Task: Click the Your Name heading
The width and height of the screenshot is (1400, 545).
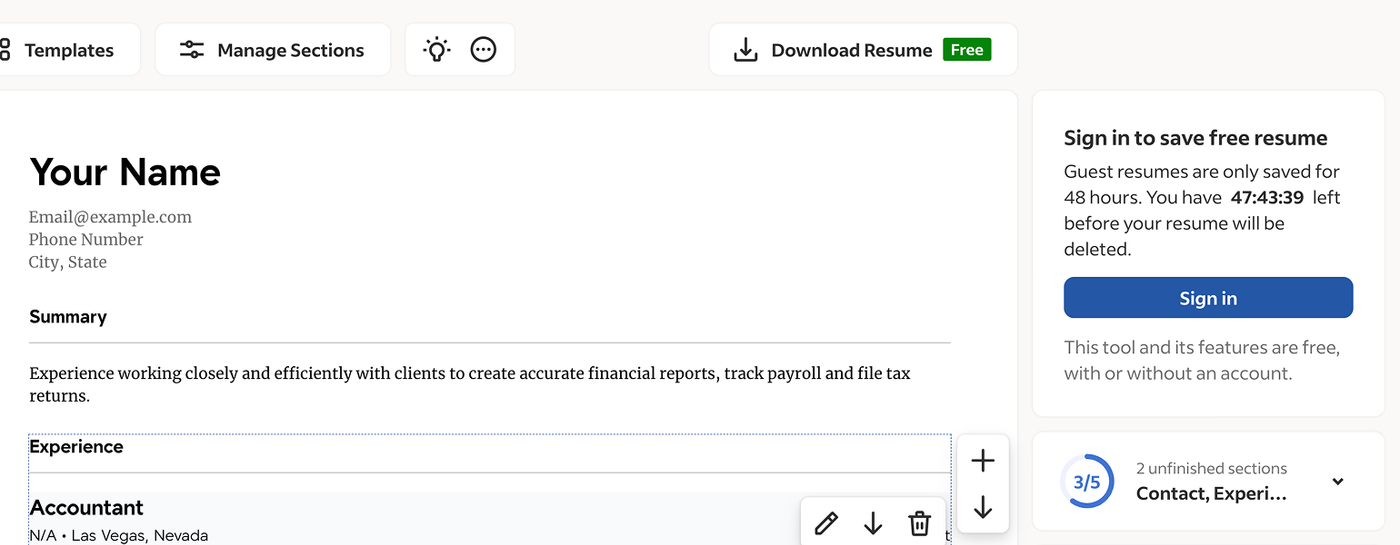Action: 125,172
